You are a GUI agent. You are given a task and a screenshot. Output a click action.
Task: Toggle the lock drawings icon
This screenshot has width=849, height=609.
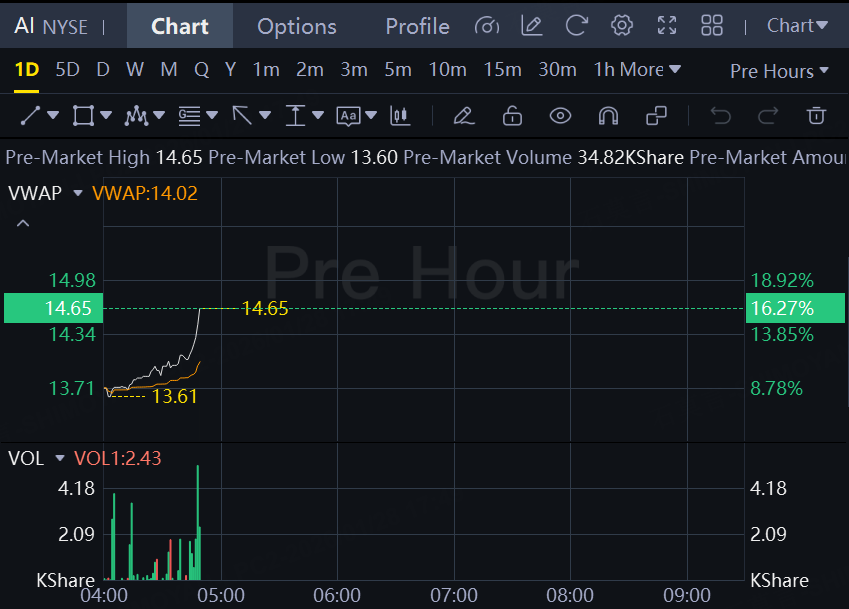[512, 116]
